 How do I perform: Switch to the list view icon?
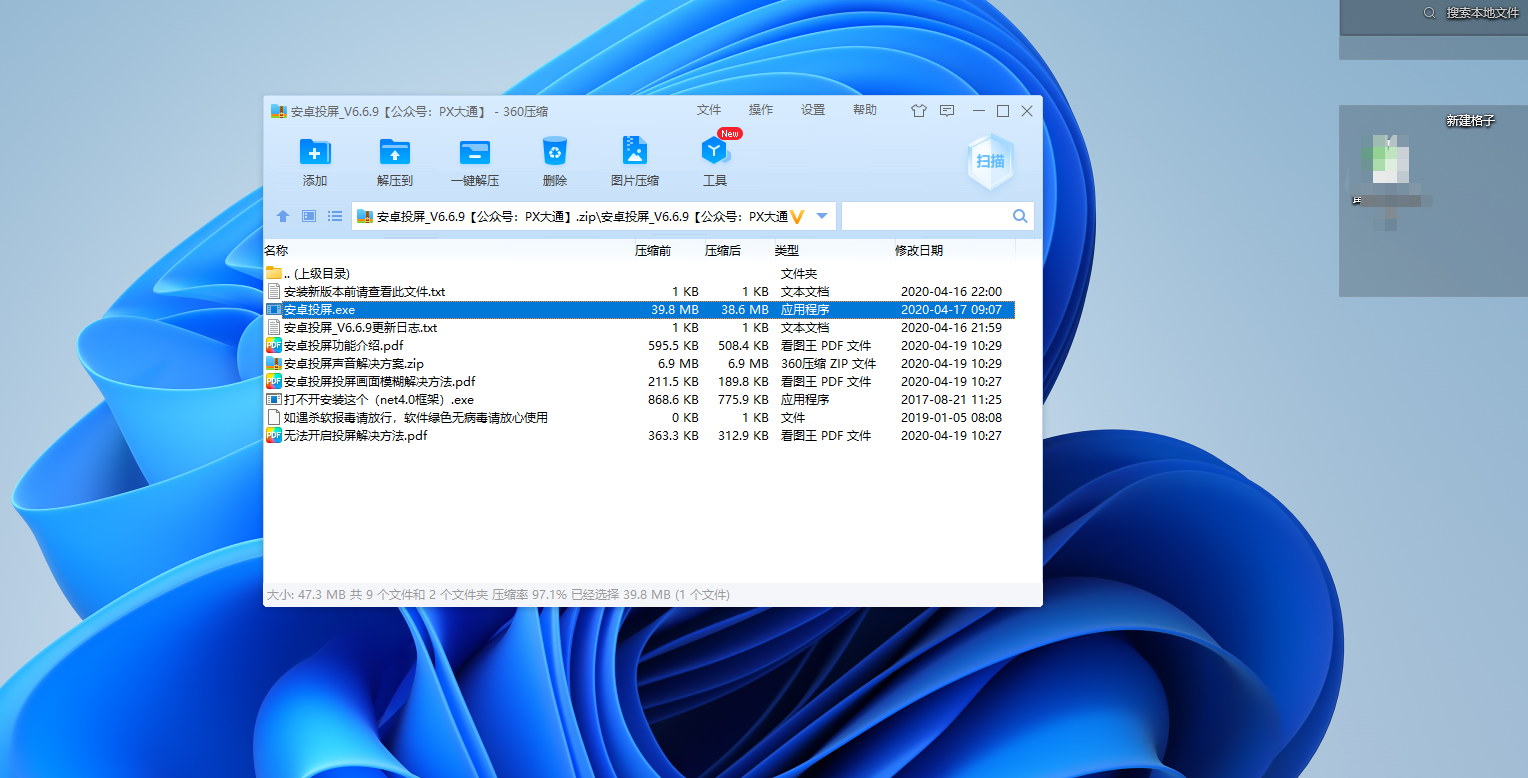tap(335, 216)
